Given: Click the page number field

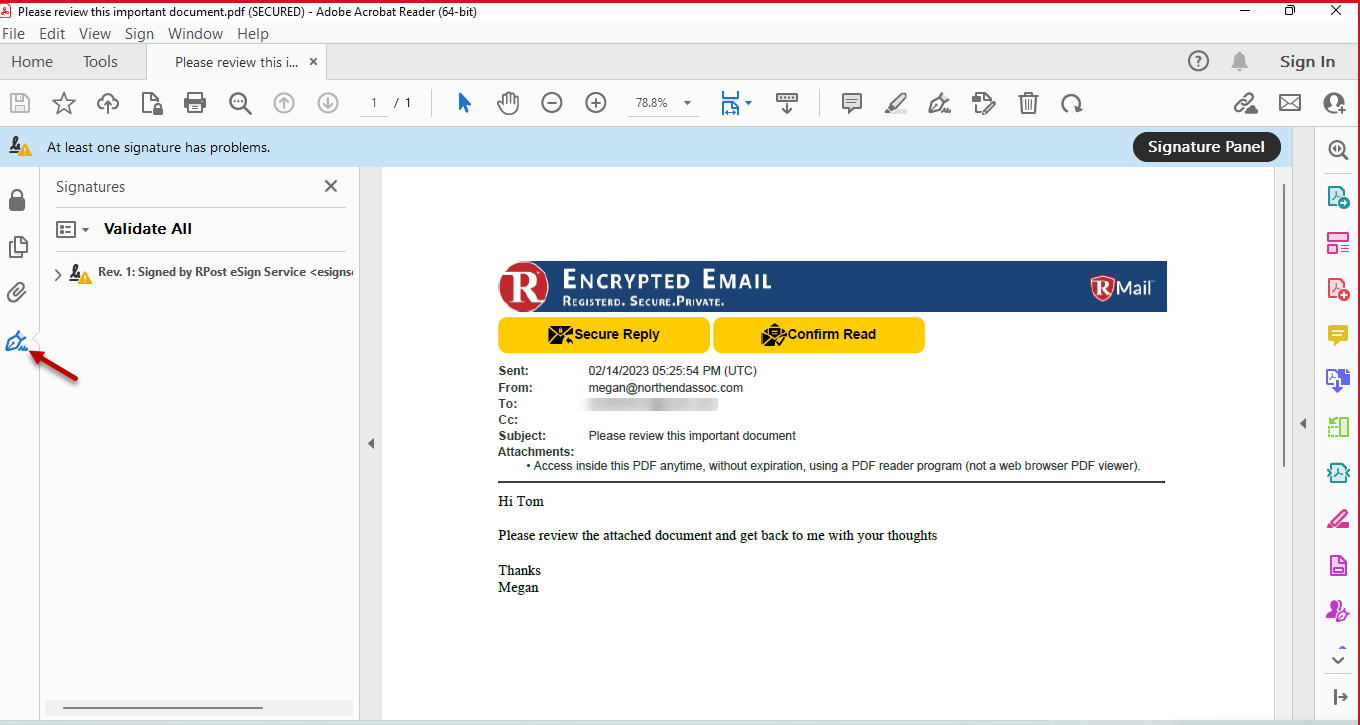Looking at the screenshot, I should pos(374,103).
